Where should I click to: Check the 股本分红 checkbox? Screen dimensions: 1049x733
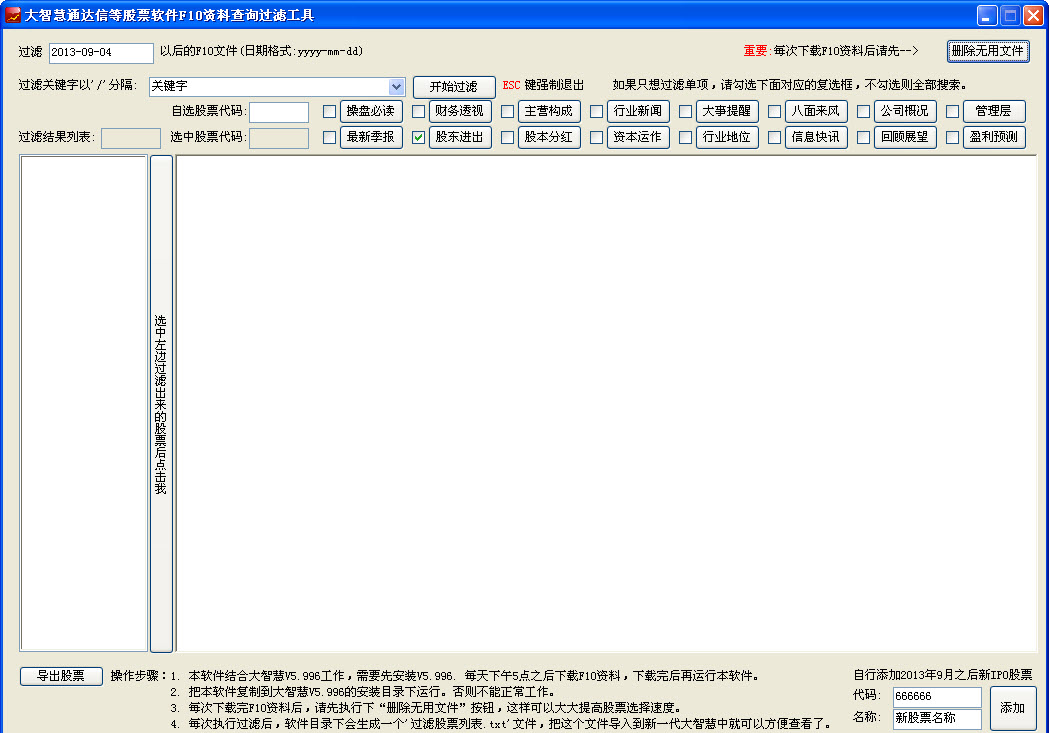click(507, 138)
